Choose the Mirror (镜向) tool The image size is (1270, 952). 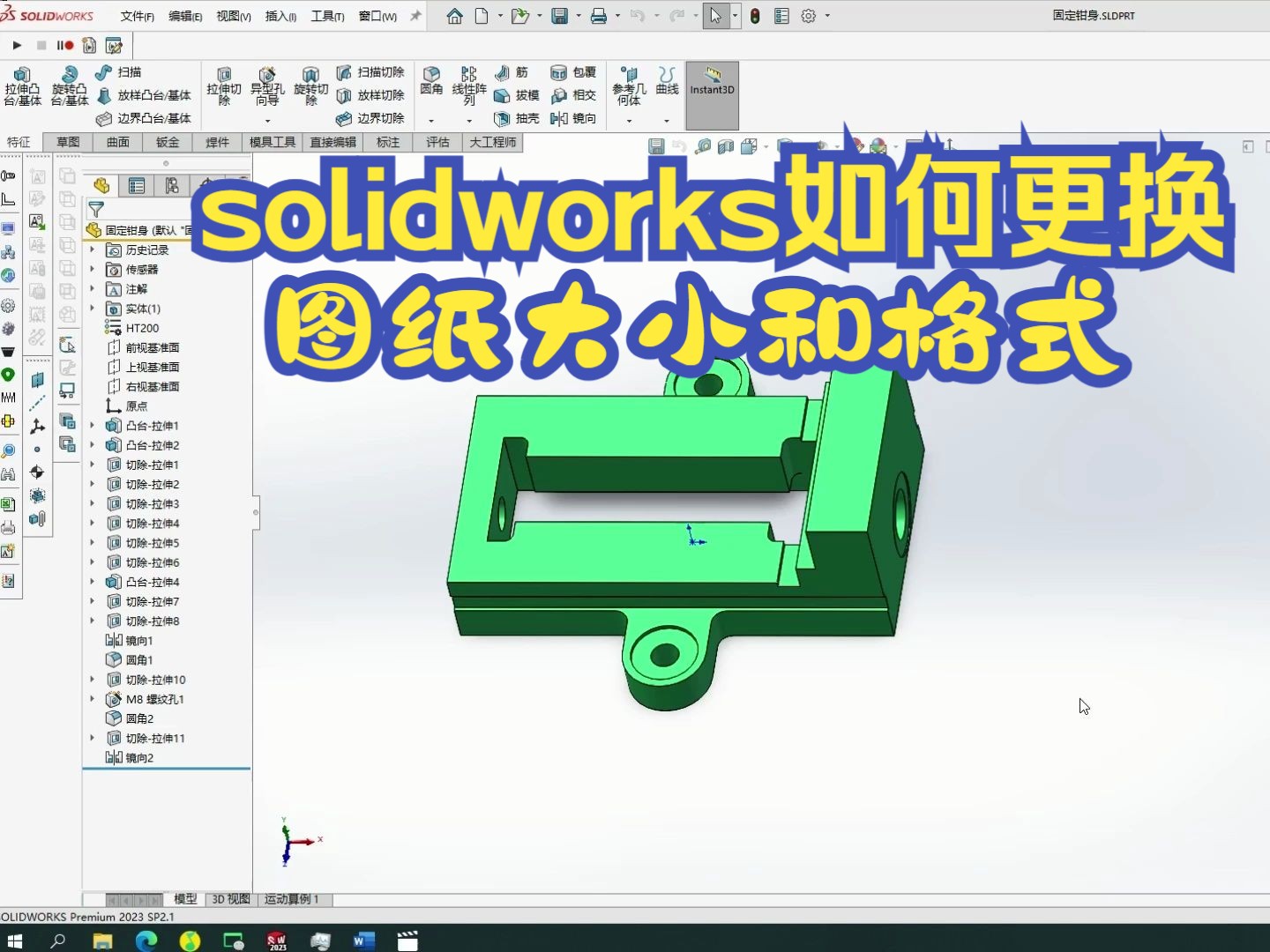(573, 118)
